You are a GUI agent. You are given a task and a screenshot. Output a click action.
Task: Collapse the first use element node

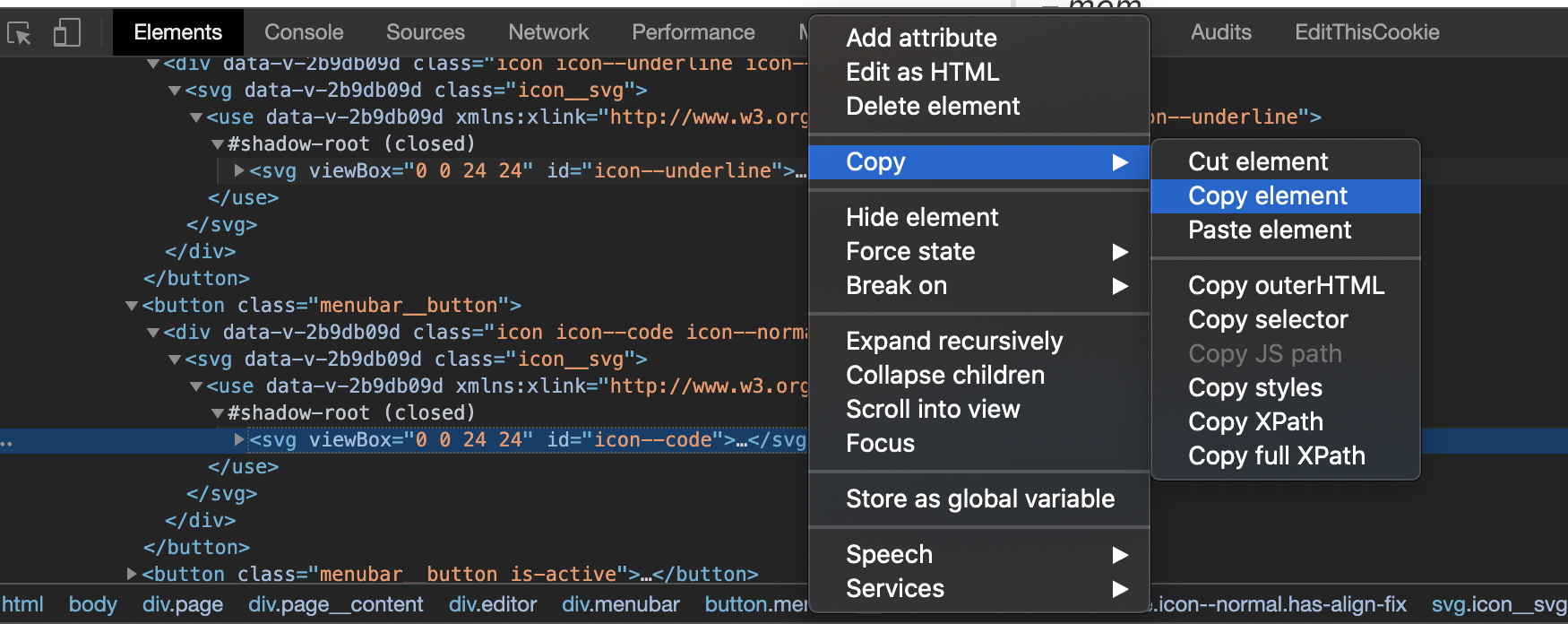click(x=196, y=117)
